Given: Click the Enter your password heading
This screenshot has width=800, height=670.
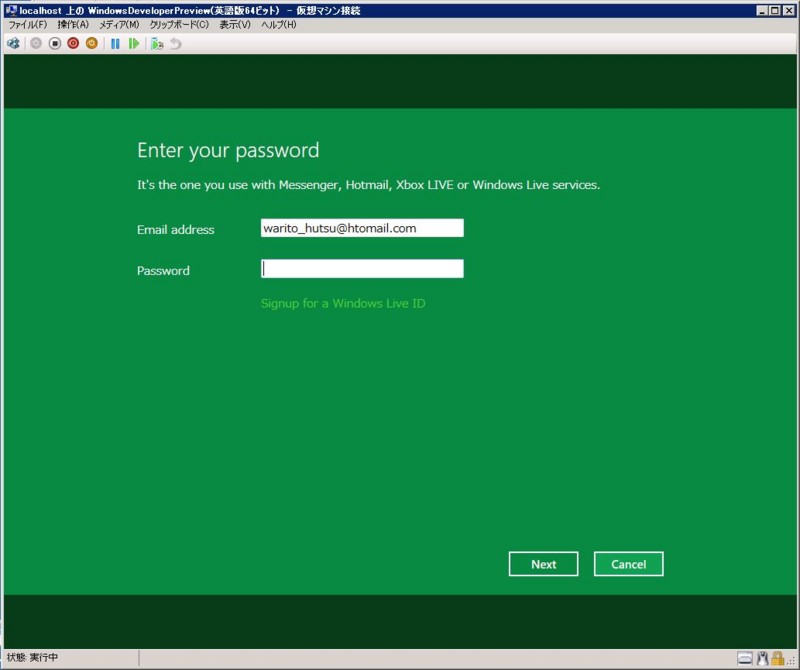Looking at the screenshot, I should [228, 151].
